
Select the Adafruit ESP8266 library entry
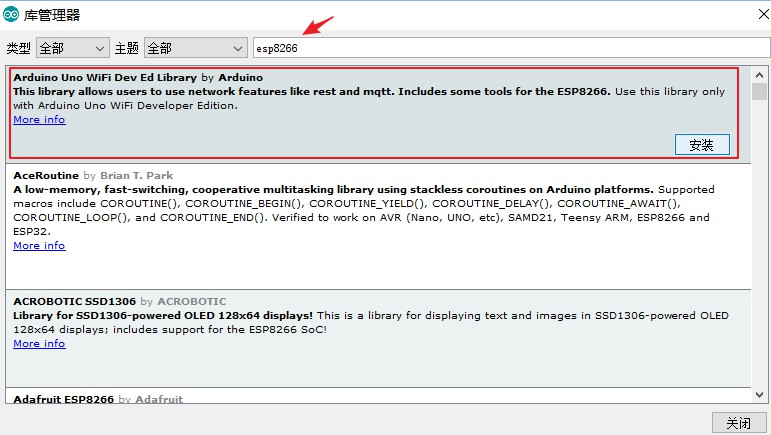(x=378, y=397)
